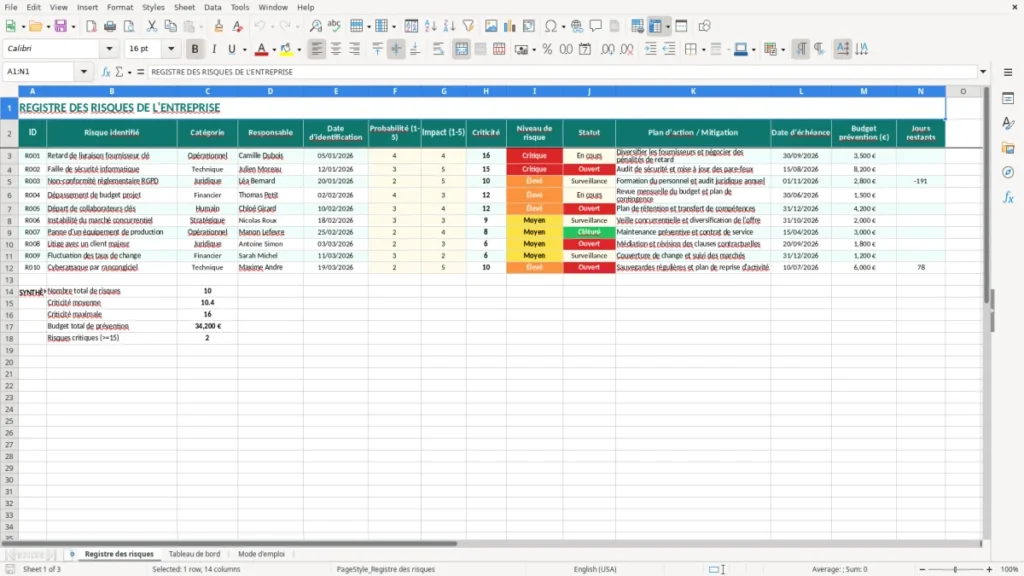Open the Navigator in the sidebar
Image resolution: width=1024 pixels, height=576 pixels.
point(1008,172)
